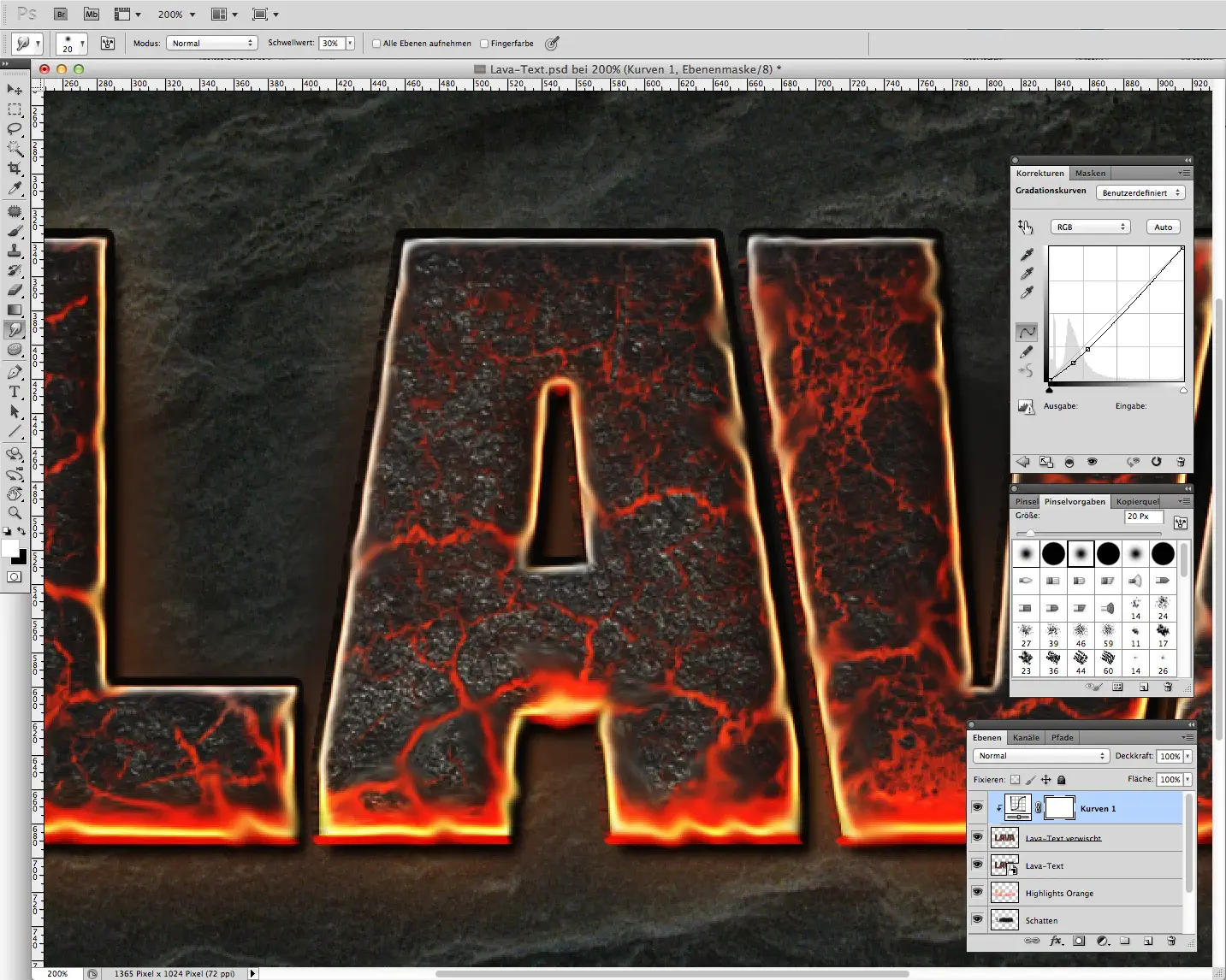Open layer styles via the fx icon
1226x980 pixels.
click(1057, 941)
